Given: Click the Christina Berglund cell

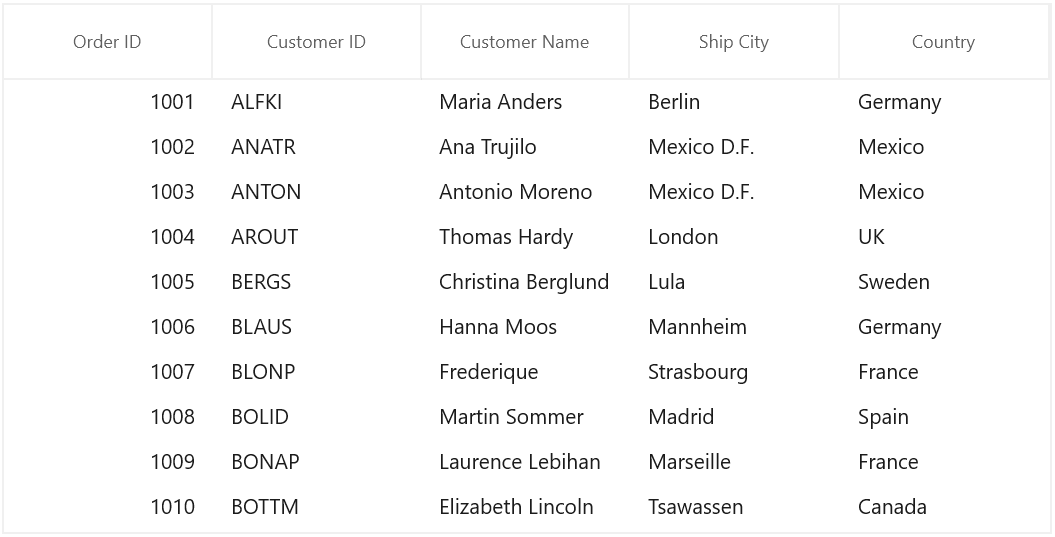Looking at the screenshot, I should pos(525,282).
